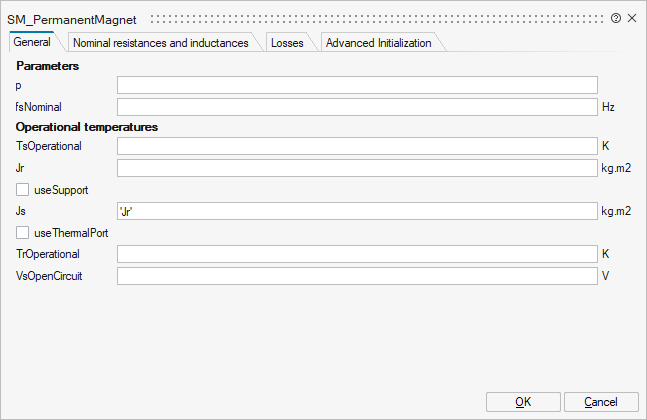Open Nominal resistances and inductances tab
The width and height of the screenshot is (647, 420).
coord(160,43)
